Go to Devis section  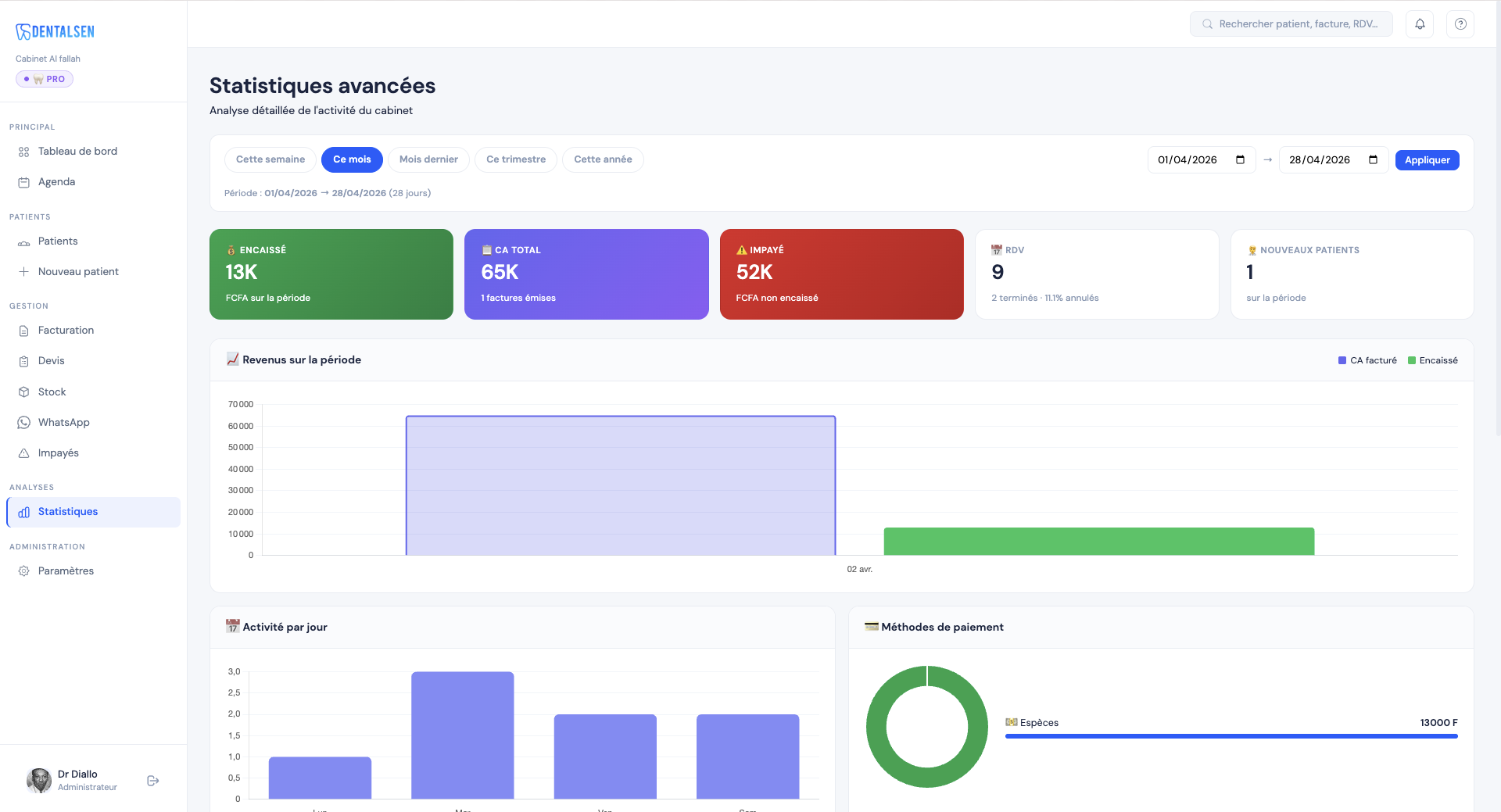point(93,361)
